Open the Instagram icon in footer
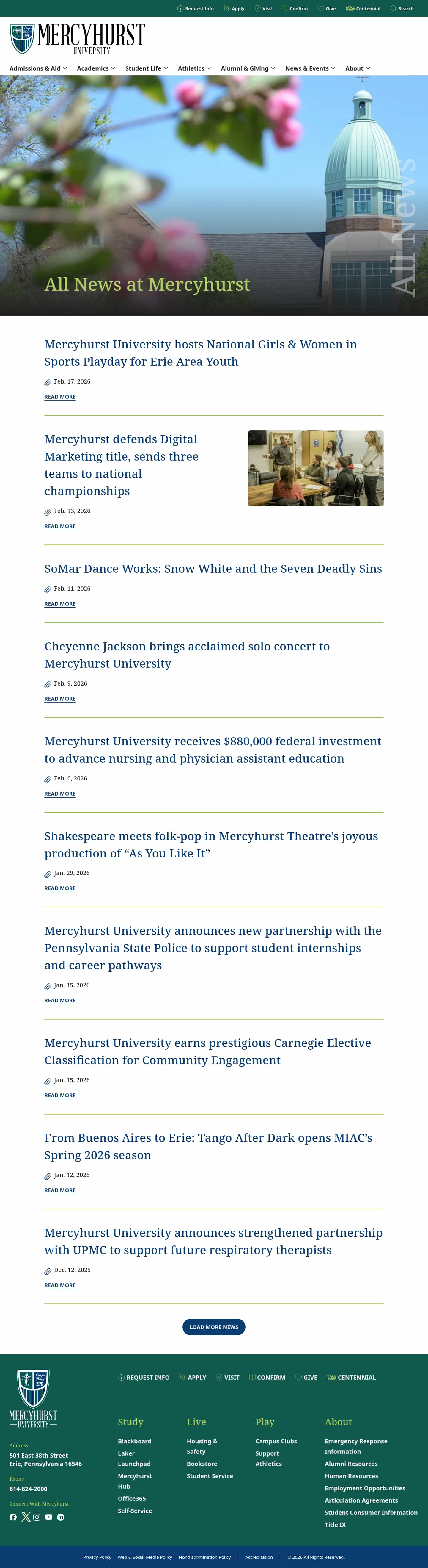Image resolution: width=428 pixels, height=1568 pixels. click(x=37, y=1517)
